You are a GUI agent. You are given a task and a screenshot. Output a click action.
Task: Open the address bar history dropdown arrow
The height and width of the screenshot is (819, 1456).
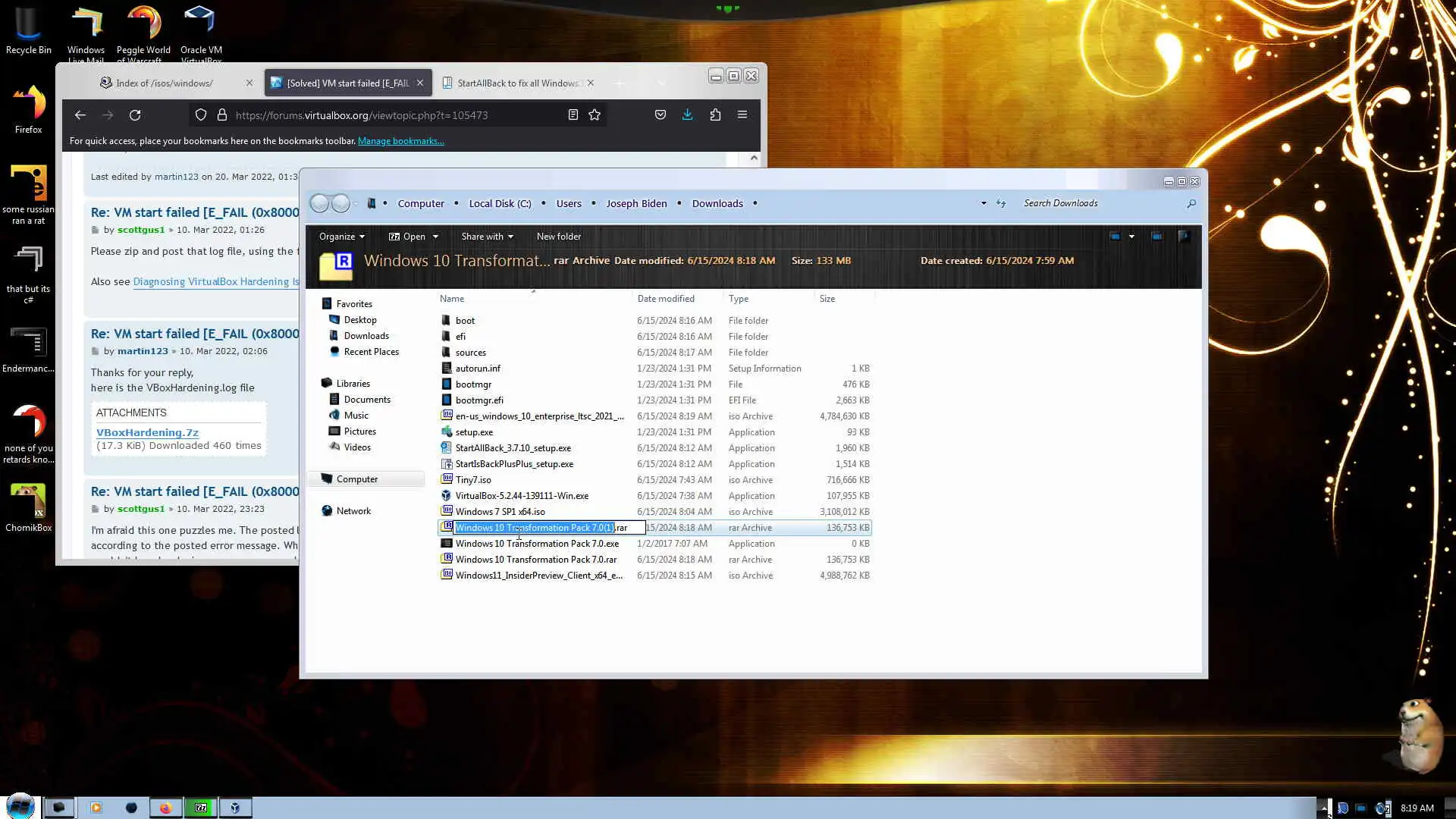coord(984,203)
